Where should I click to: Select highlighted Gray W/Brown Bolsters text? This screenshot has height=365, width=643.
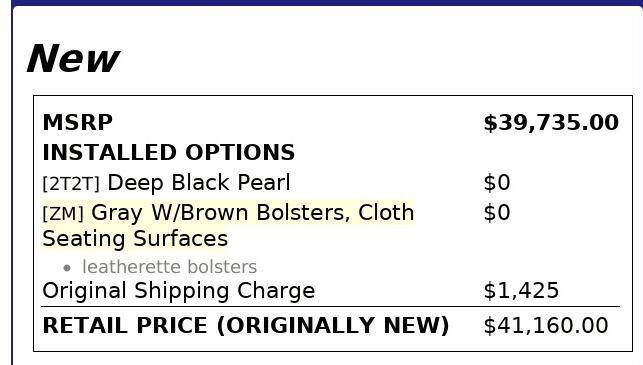coord(221,213)
